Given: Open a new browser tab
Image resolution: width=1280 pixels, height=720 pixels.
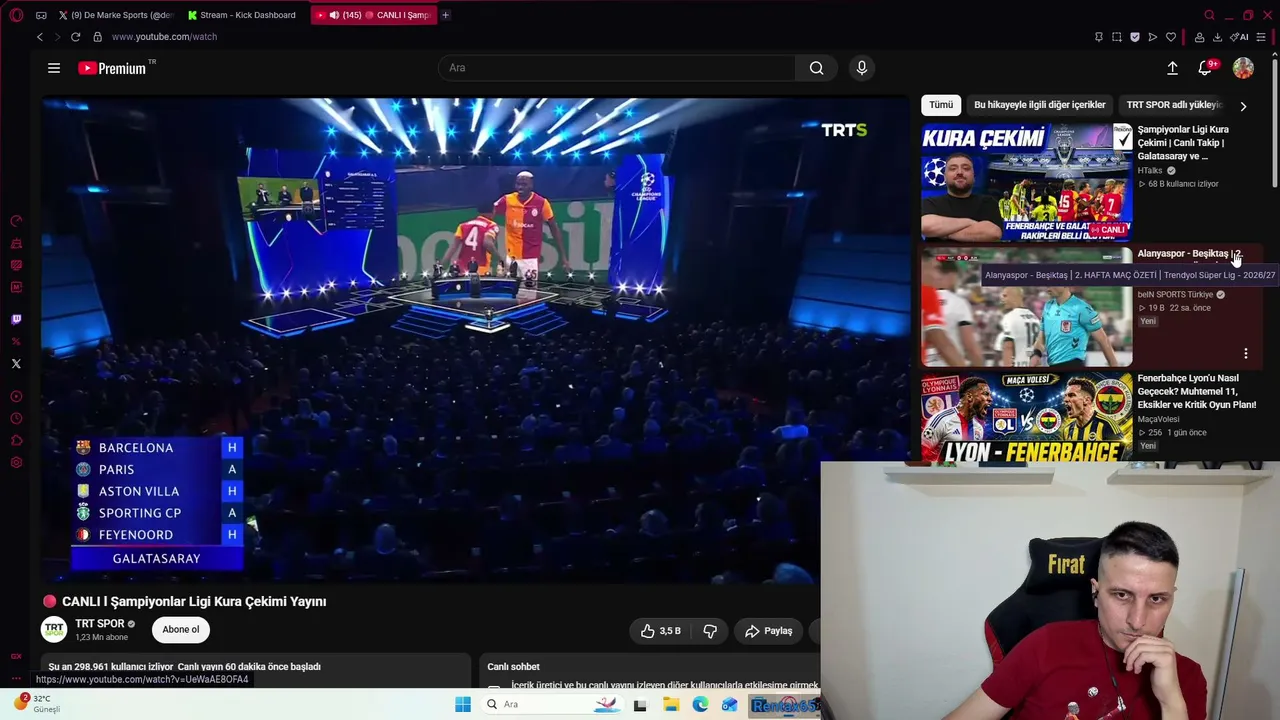Looking at the screenshot, I should pos(445,15).
